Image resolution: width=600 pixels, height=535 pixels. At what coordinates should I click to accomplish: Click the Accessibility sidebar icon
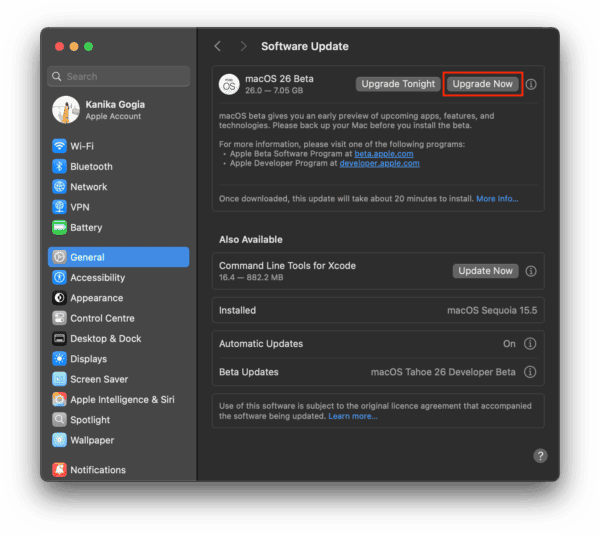[x=60, y=278]
